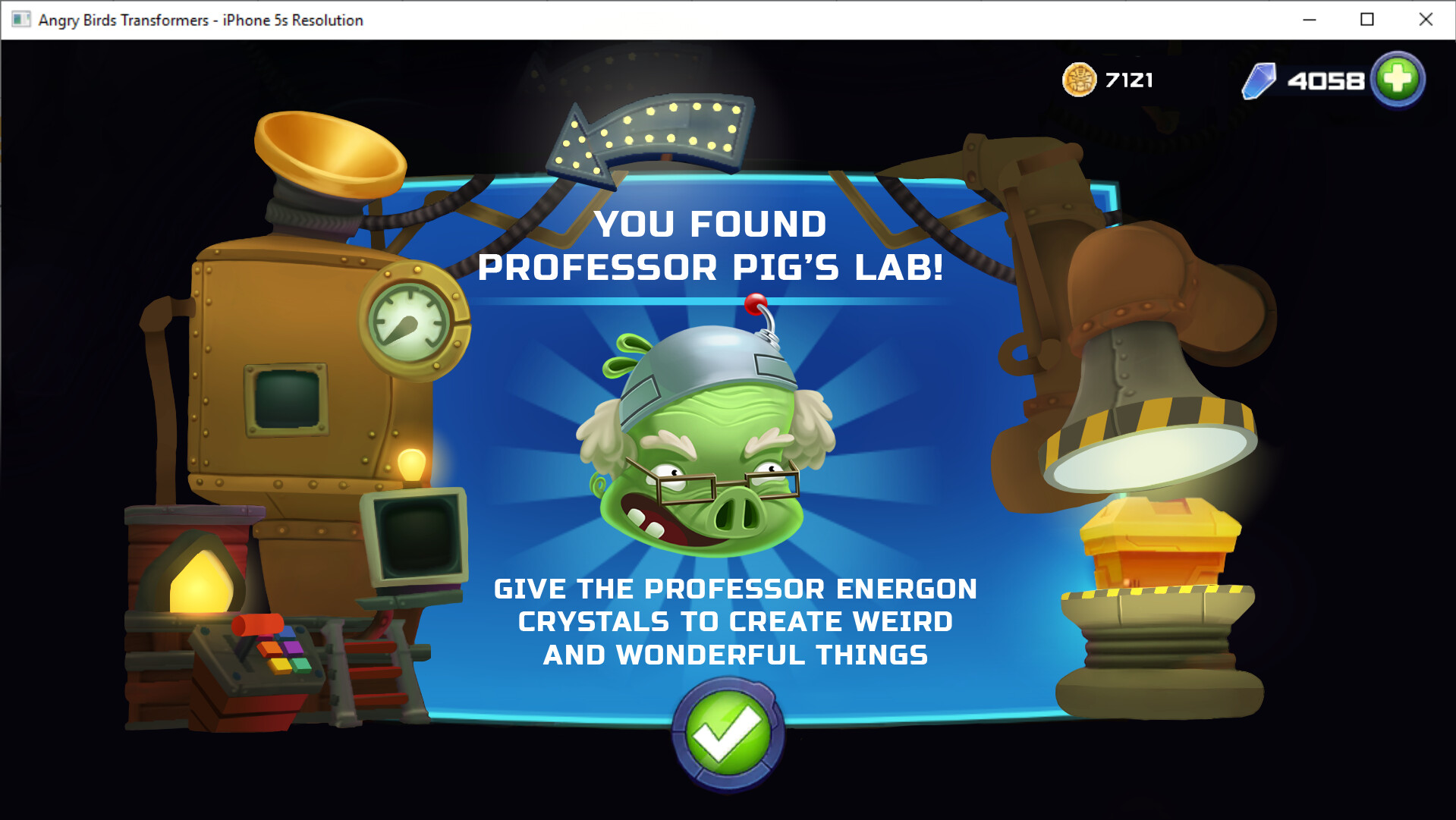Click the colored button control panel
1456x820 pixels.
pyautogui.click(x=279, y=655)
